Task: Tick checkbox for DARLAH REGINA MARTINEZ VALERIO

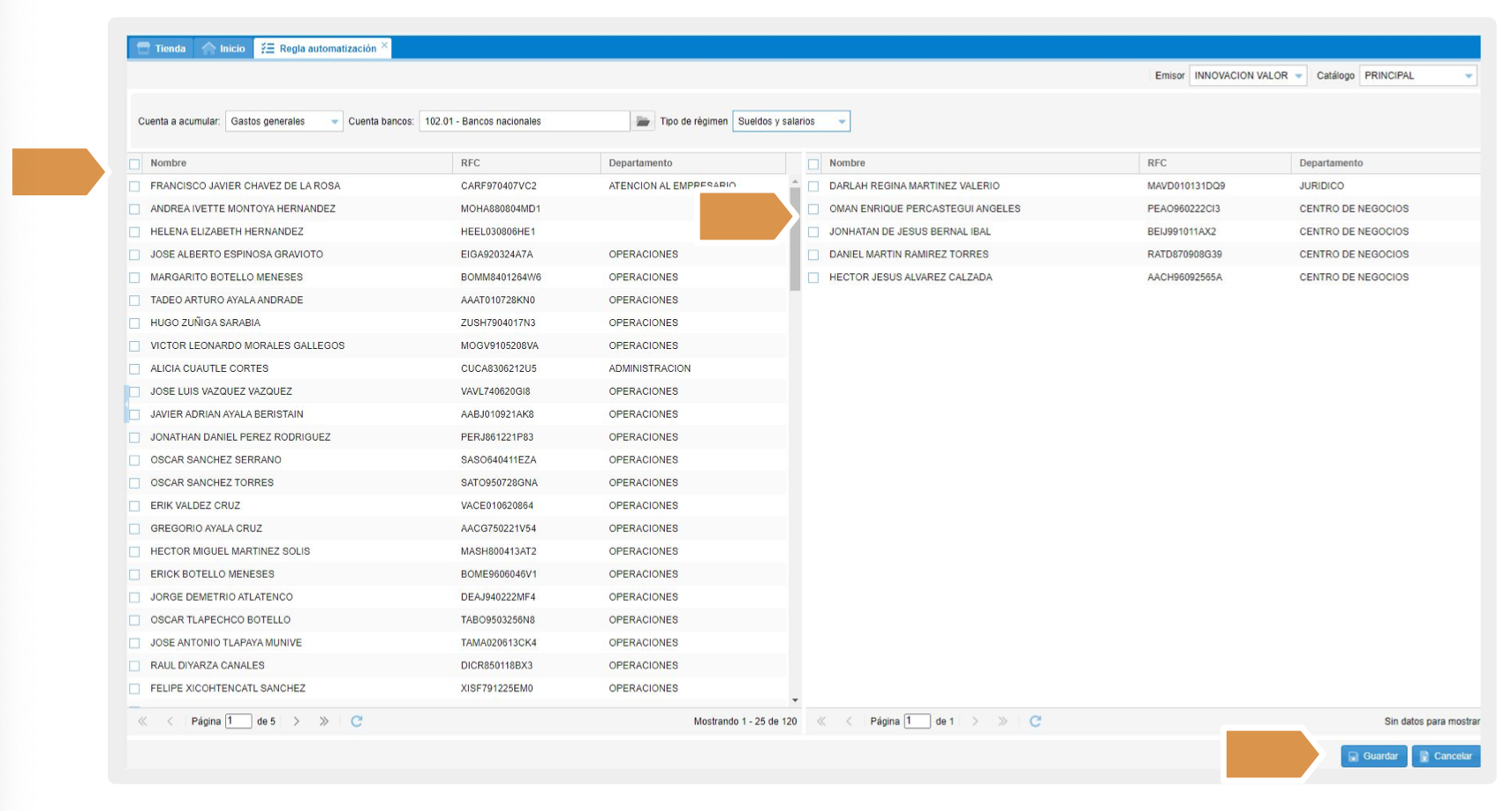Action: (x=813, y=186)
